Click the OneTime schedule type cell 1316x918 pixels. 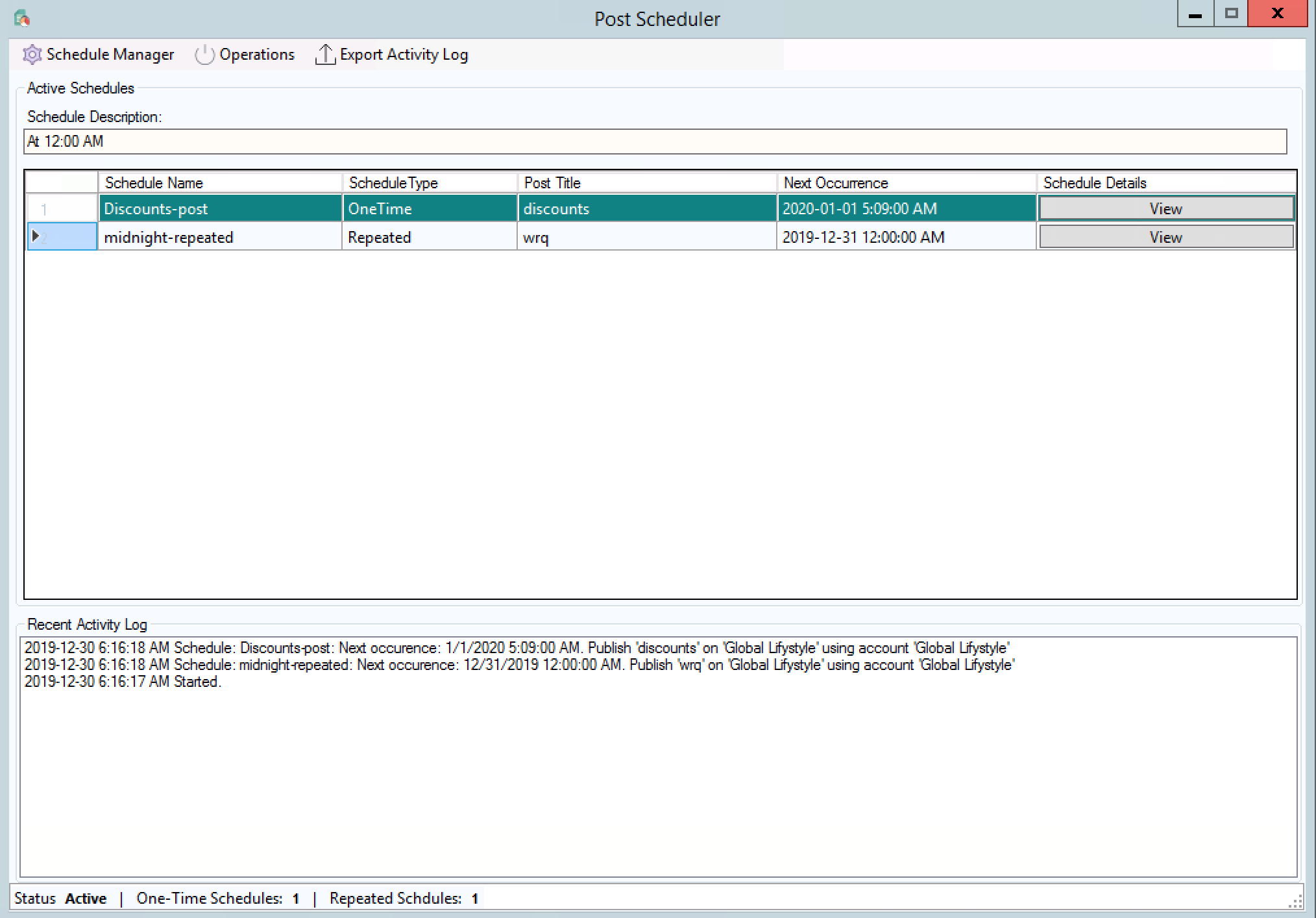tap(430, 208)
